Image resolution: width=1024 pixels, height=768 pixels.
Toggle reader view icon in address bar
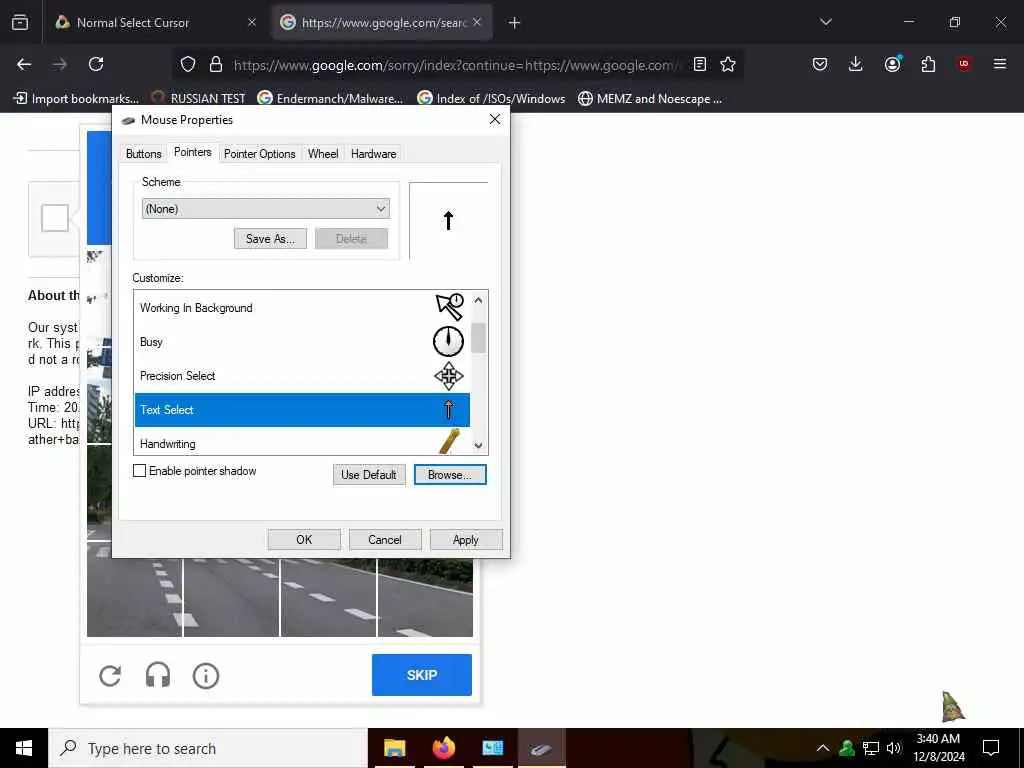point(699,64)
